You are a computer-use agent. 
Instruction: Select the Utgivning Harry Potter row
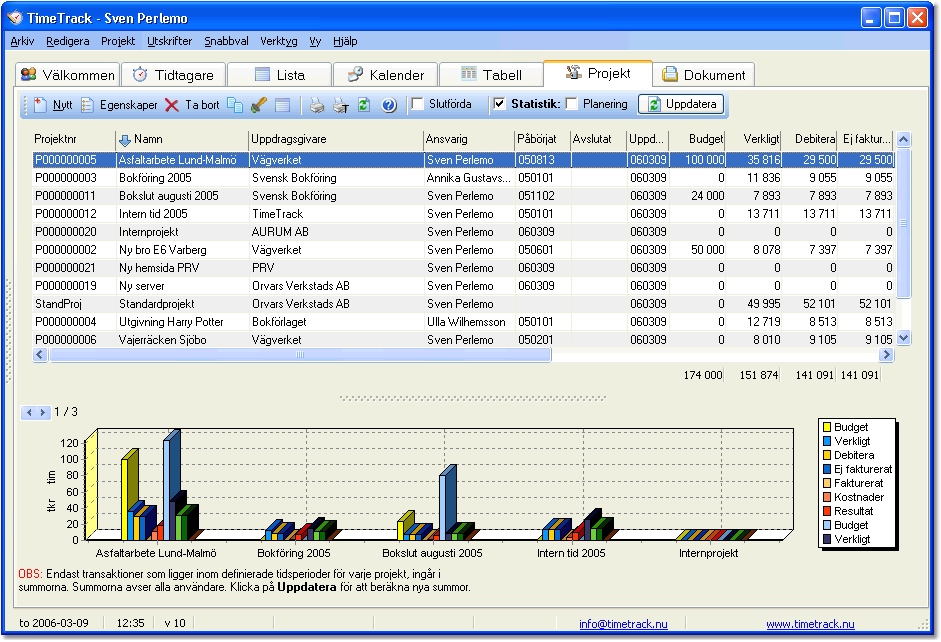tap(463, 322)
